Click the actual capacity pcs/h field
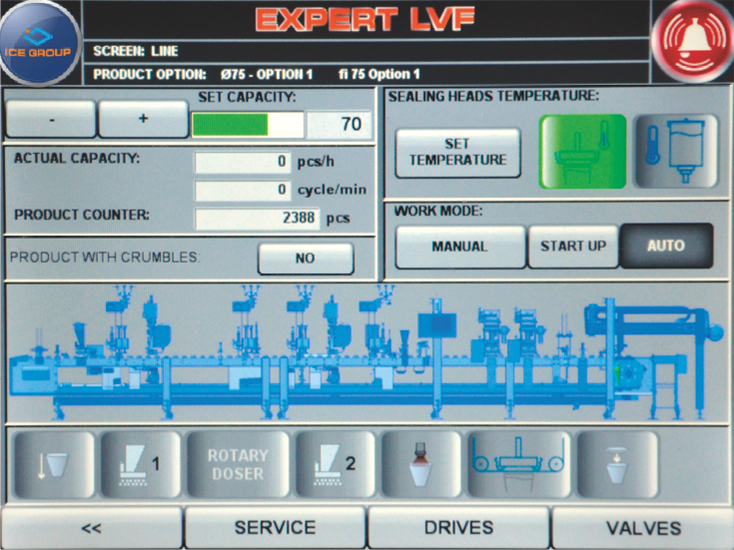 click(242, 162)
